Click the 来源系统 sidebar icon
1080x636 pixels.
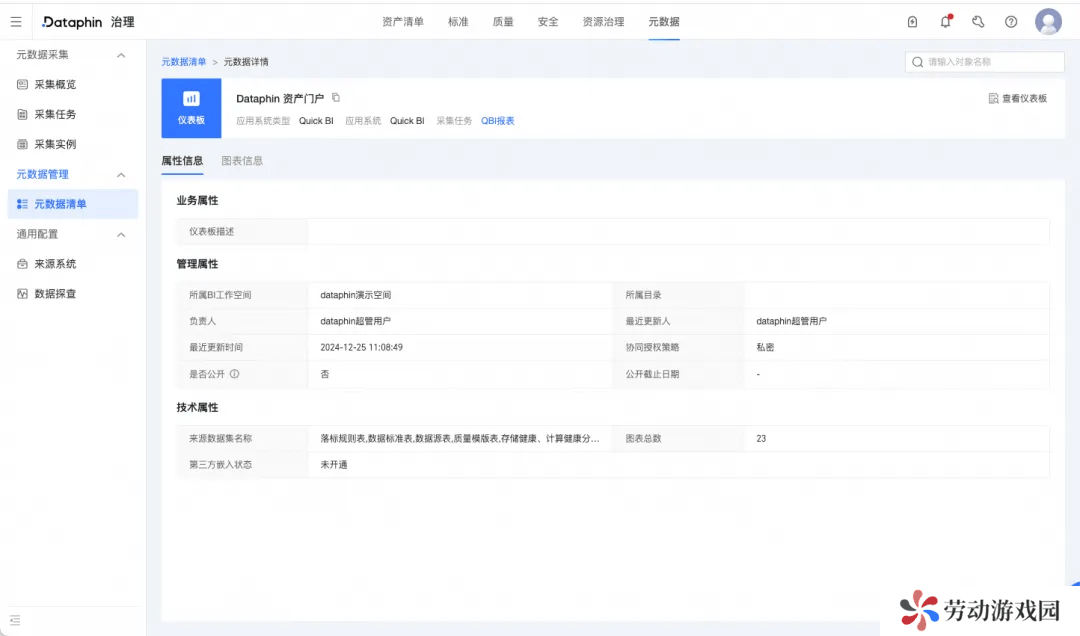(x=22, y=264)
